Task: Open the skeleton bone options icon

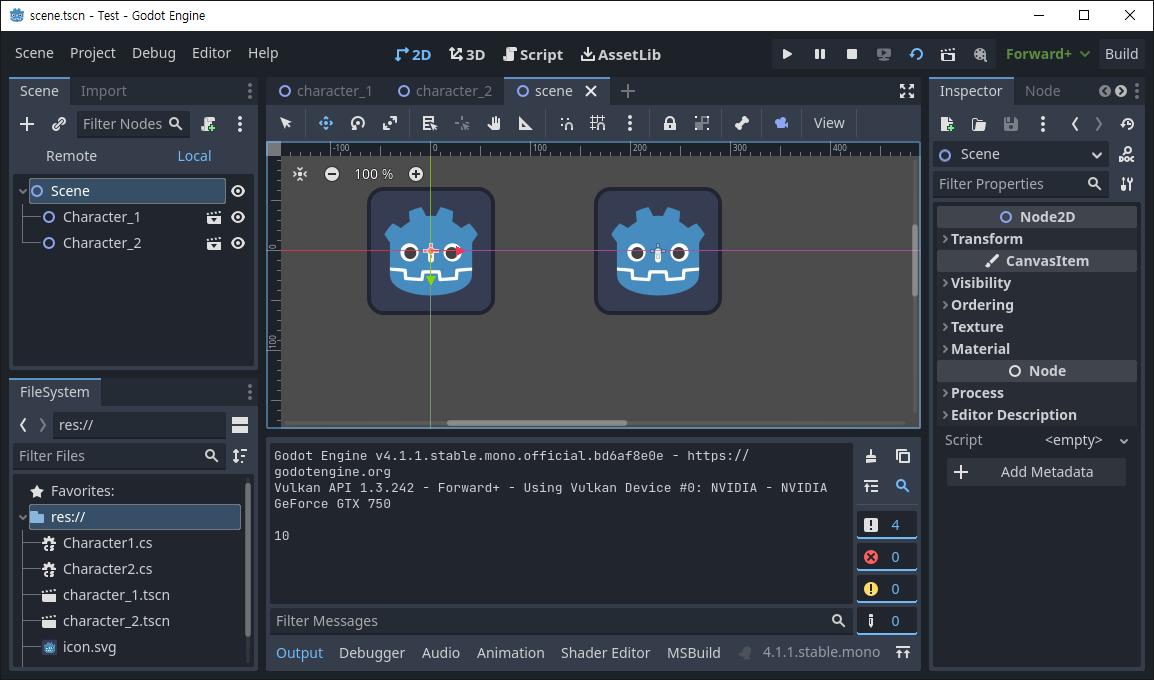Action: pyautogui.click(x=742, y=123)
